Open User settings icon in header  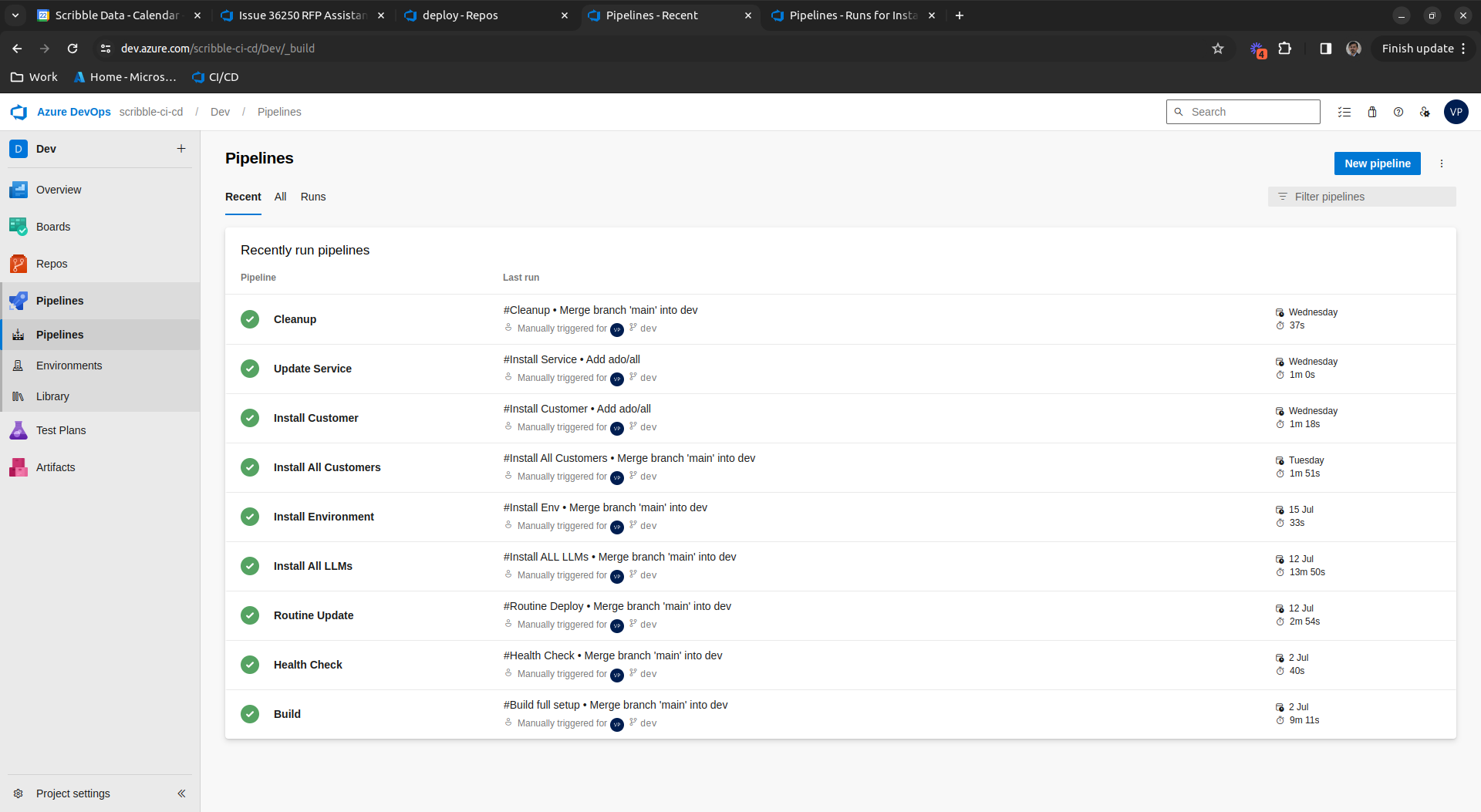[1425, 112]
